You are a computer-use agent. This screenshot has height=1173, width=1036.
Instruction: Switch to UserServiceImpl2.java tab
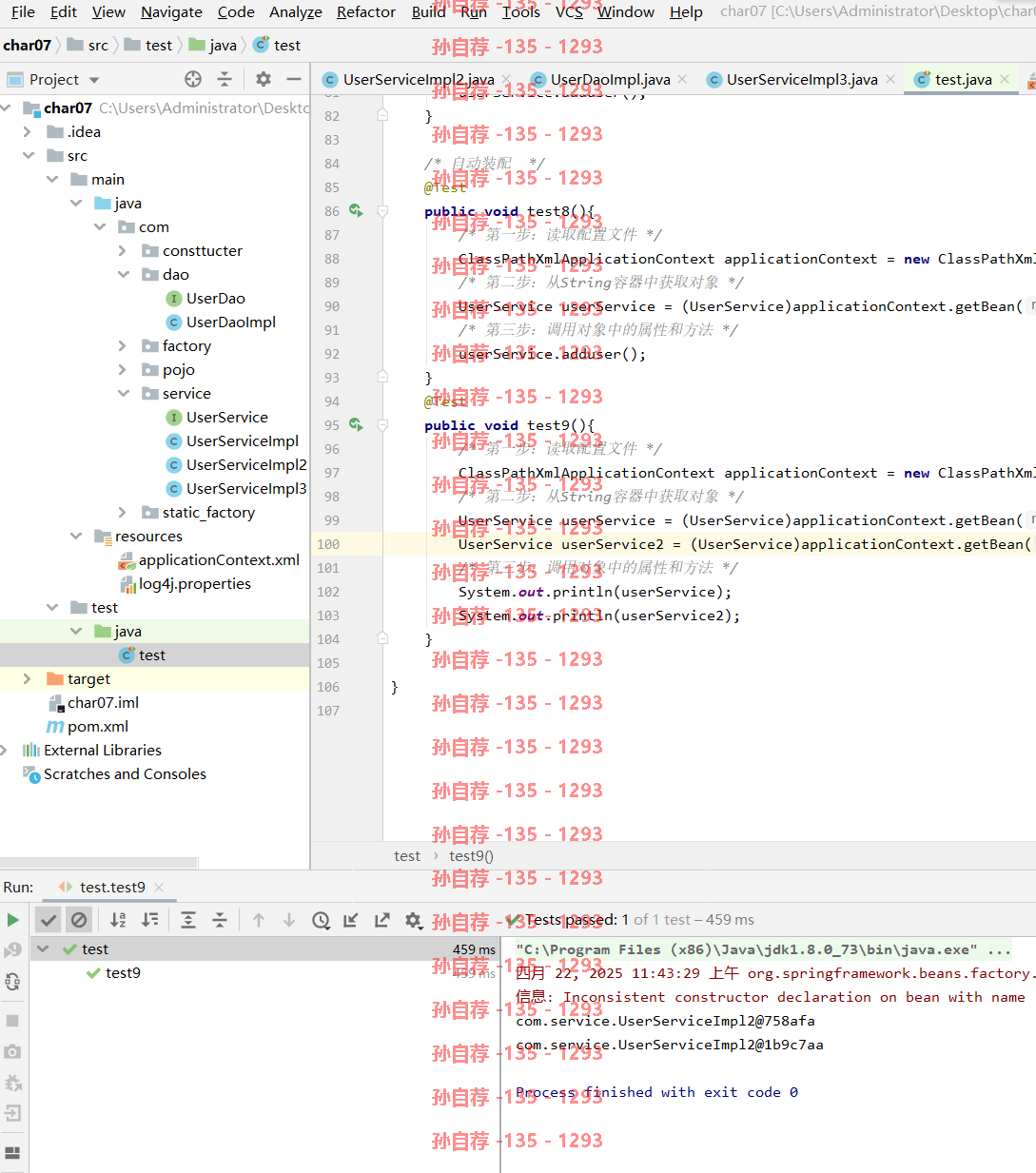(417, 79)
